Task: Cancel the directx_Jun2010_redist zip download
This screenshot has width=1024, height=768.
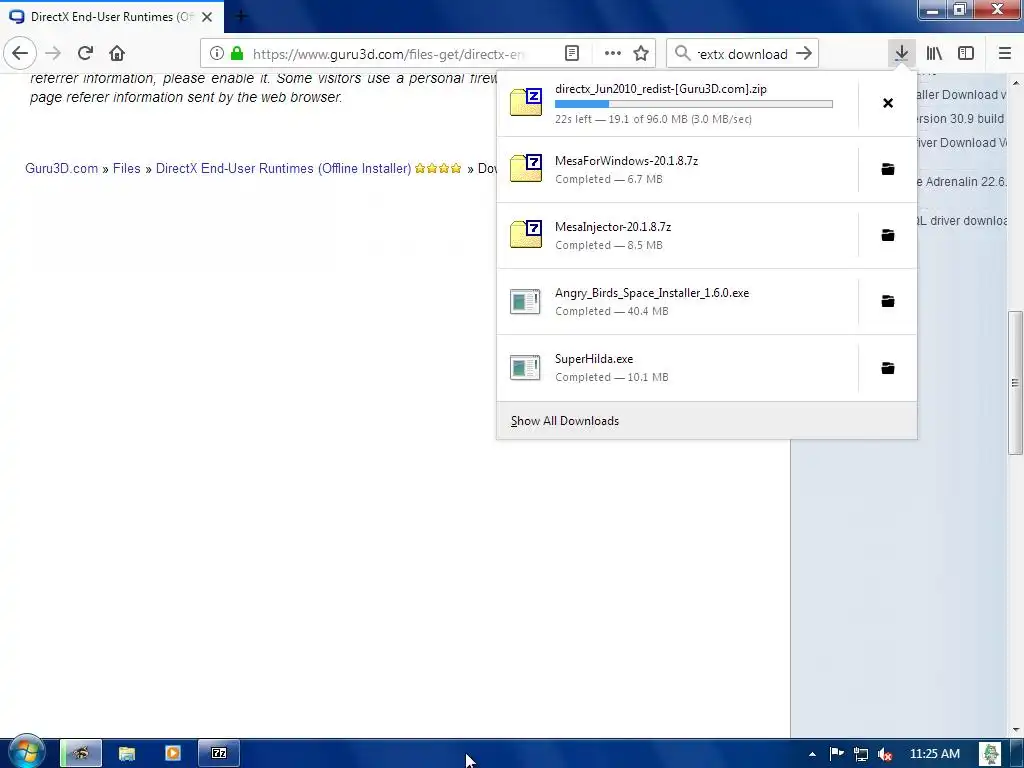Action: 888,103
